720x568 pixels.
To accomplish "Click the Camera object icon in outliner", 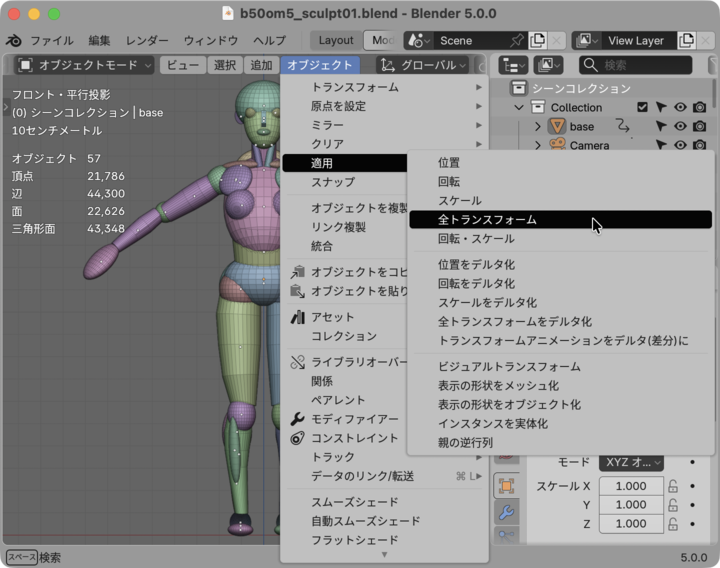I will pos(557,145).
